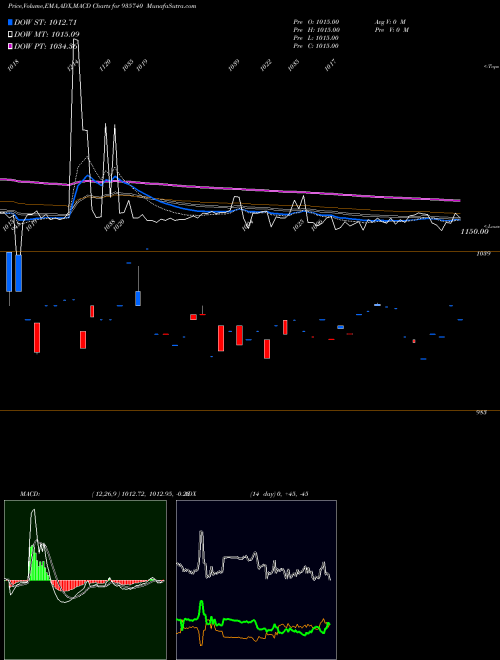Click the MACD (12,26,9) parameter values
Screen dimensions: 500x660
pos(140,494)
